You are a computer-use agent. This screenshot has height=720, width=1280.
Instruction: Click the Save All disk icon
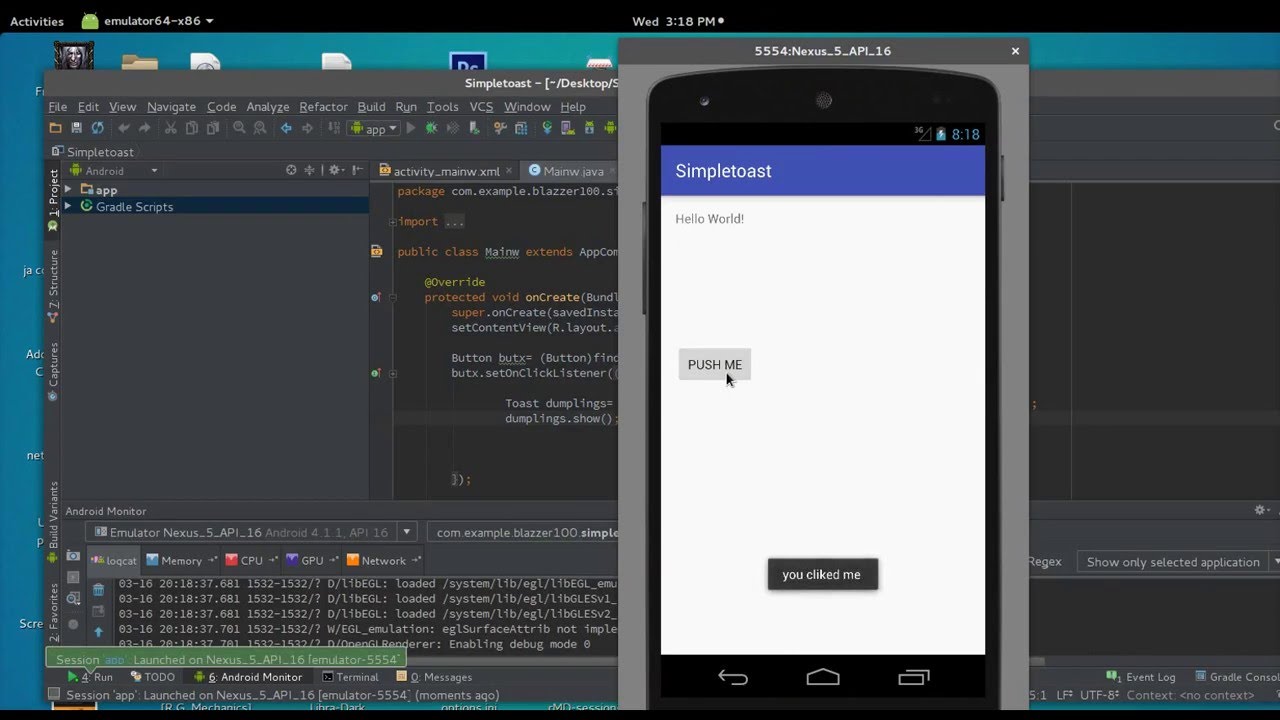point(76,128)
